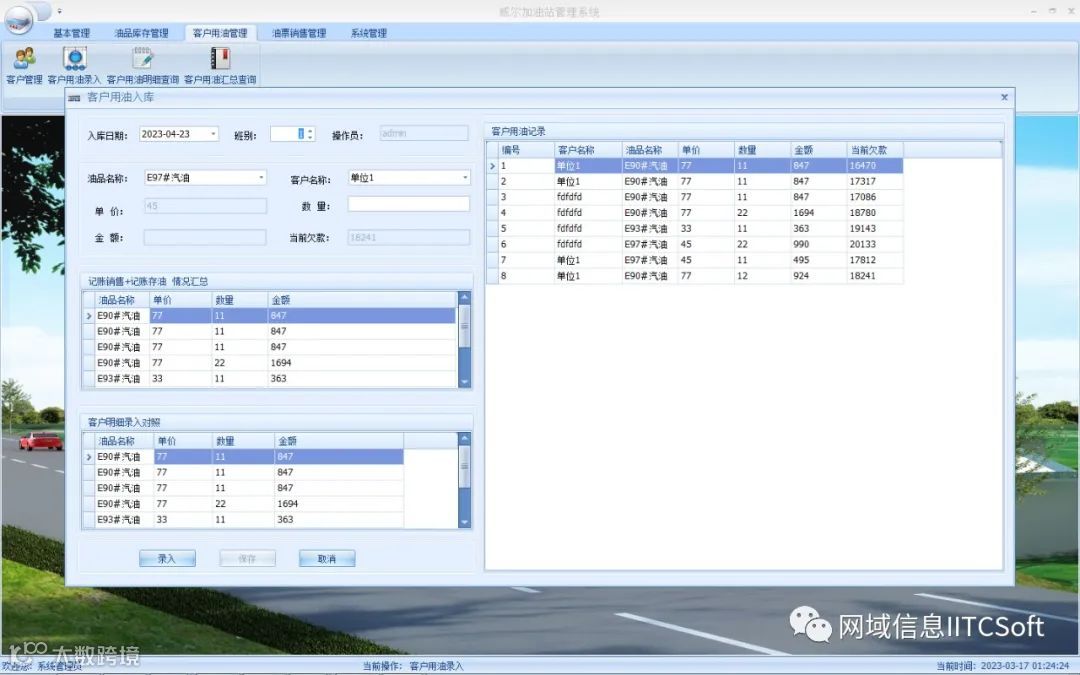This screenshot has height=675, width=1080.
Task: Click E93#汽油 row in 客户明细录入对照 grid
Action: [x=243, y=520]
